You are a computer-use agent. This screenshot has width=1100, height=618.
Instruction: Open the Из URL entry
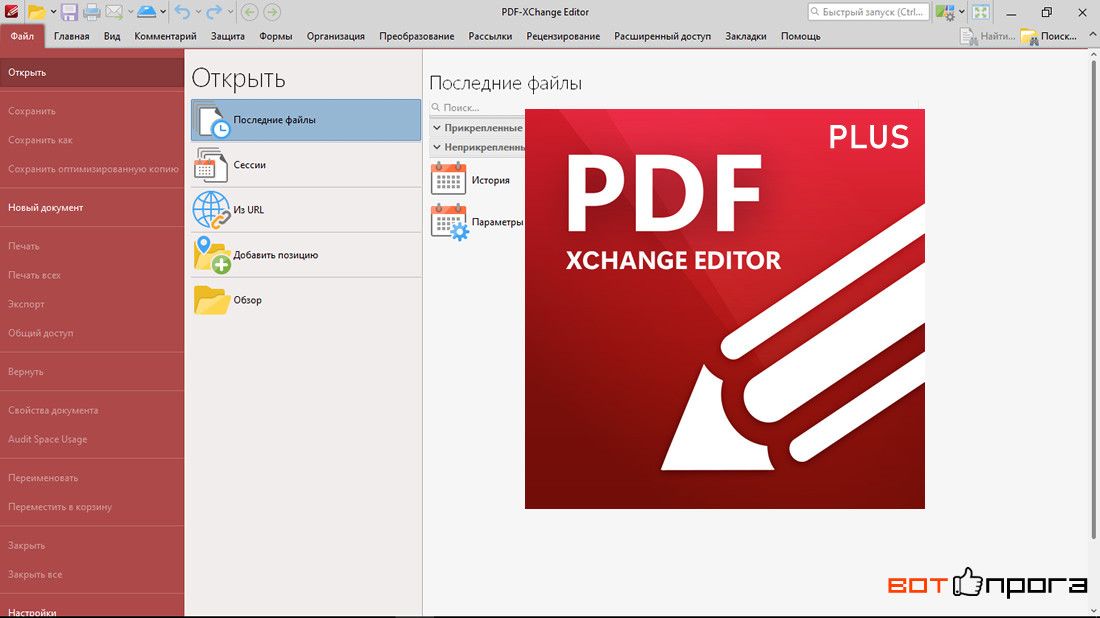(306, 210)
